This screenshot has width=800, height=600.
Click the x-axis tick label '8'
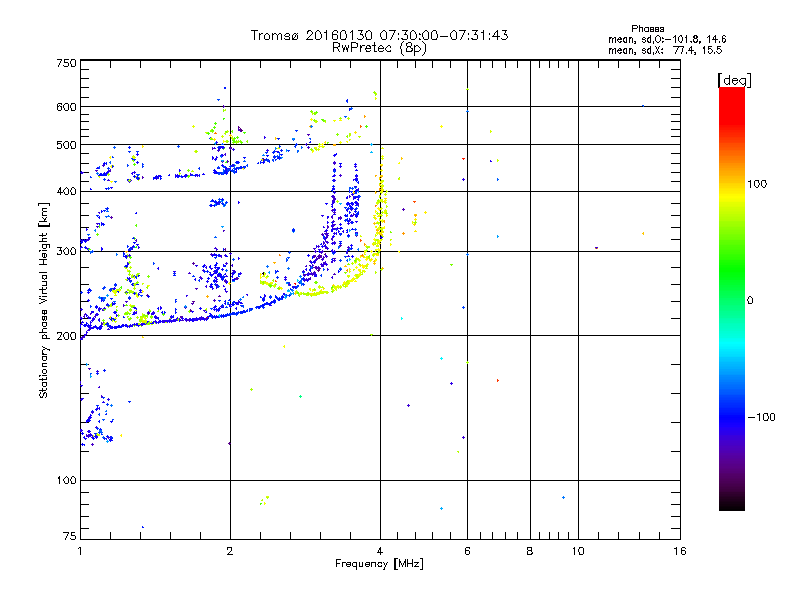(530, 551)
